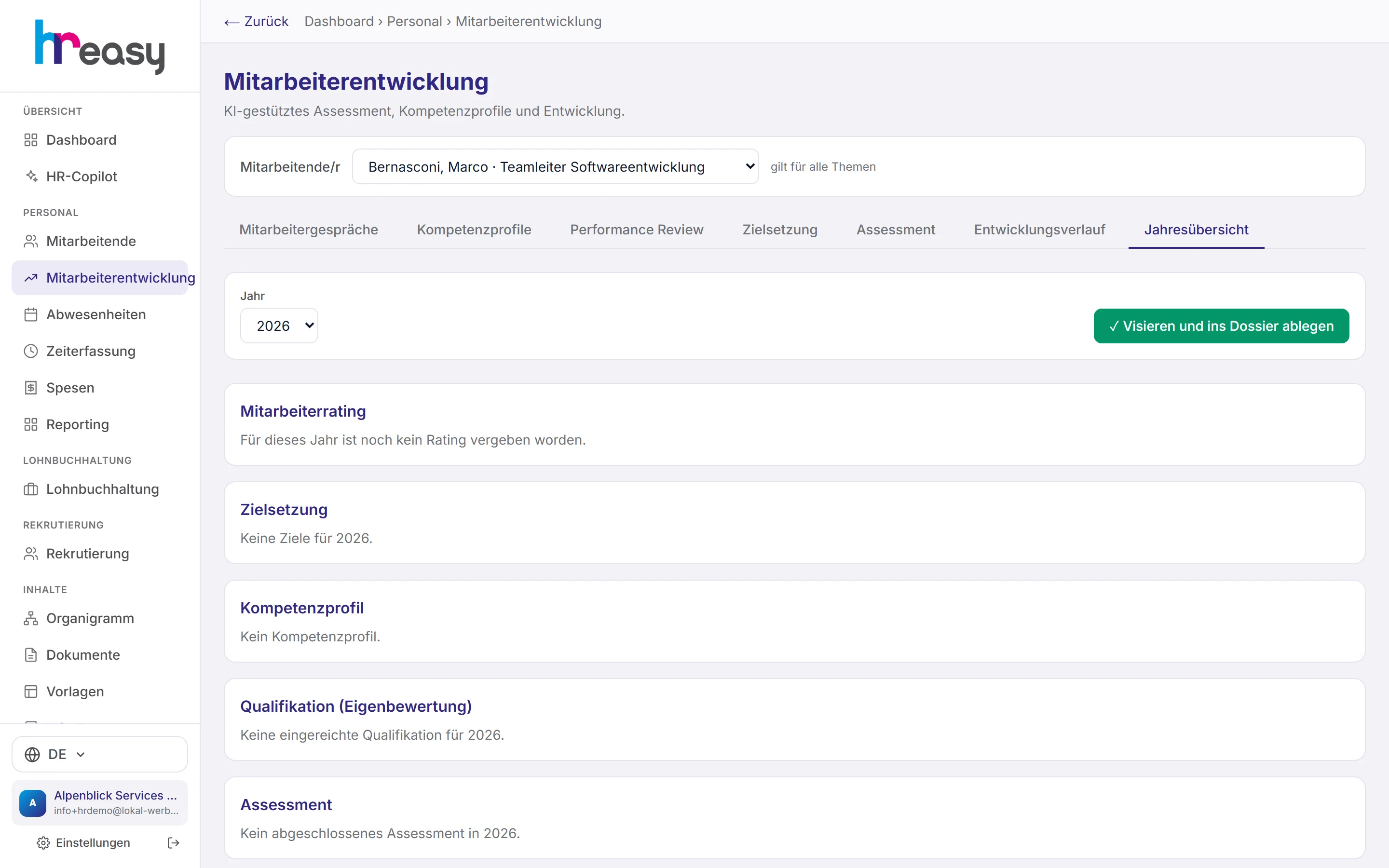This screenshot has height=868, width=1389.
Task: Click the Zurück back arrow
Action: click(x=232, y=22)
